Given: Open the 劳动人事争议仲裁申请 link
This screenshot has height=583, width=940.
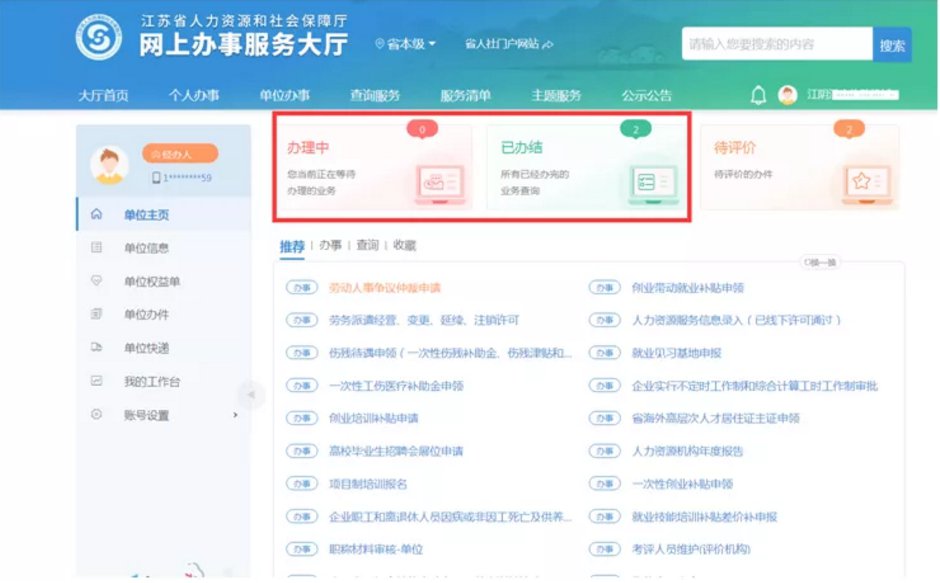Looking at the screenshot, I should click(x=384, y=288).
